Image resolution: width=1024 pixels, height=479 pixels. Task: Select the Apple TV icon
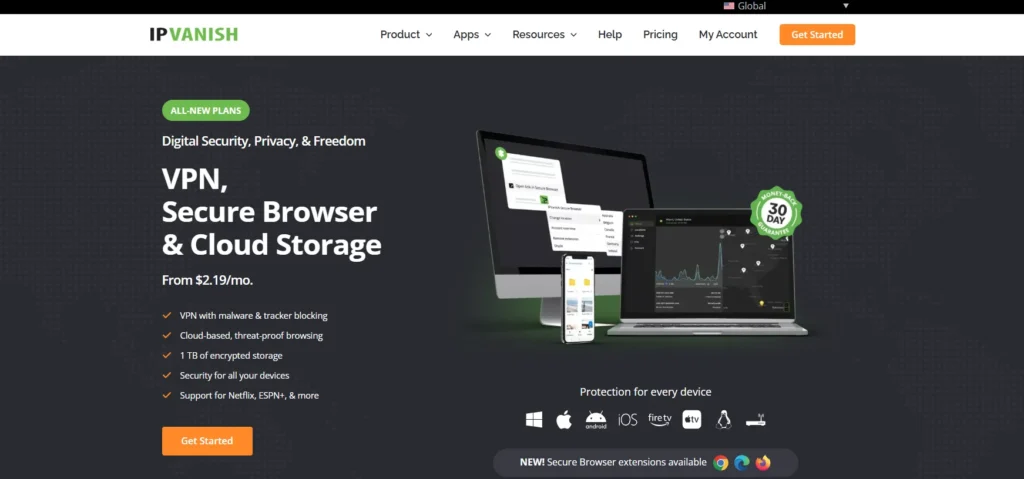pyautogui.click(x=692, y=420)
